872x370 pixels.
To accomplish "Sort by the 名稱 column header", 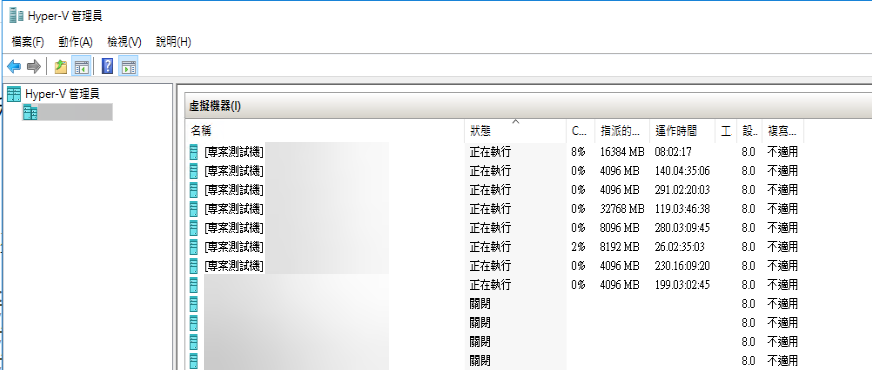I will pyautogui.click(x=325, y=131).
